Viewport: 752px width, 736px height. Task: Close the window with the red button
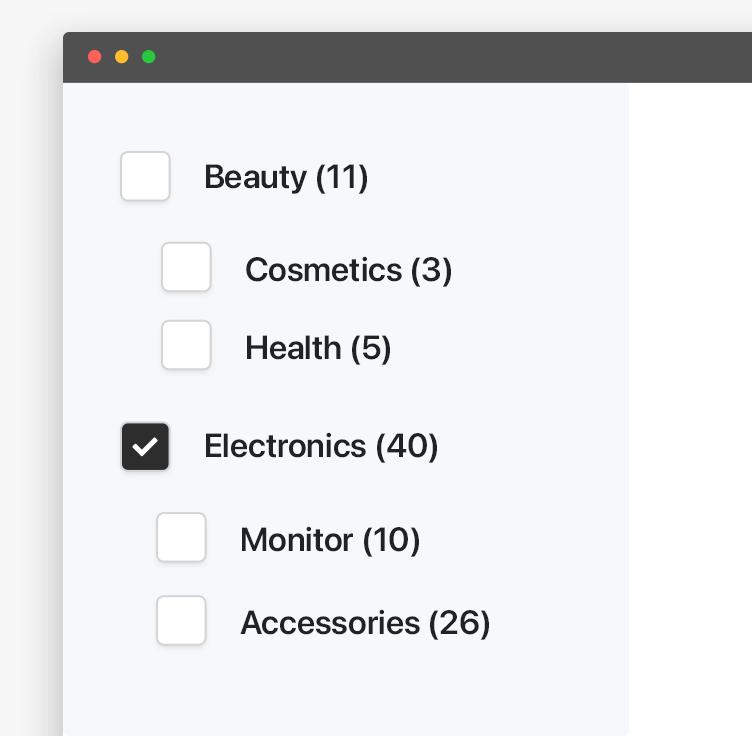click(95, 57)
